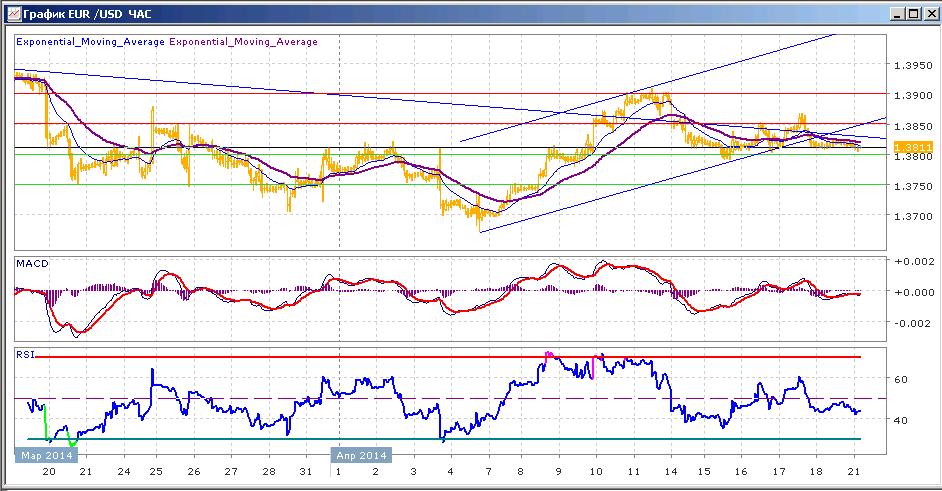Image resolution: width=942 pixels, height=491 pixels.
Task: Click the +0.002 MACD scale value
Action: [x=914, y=261]
